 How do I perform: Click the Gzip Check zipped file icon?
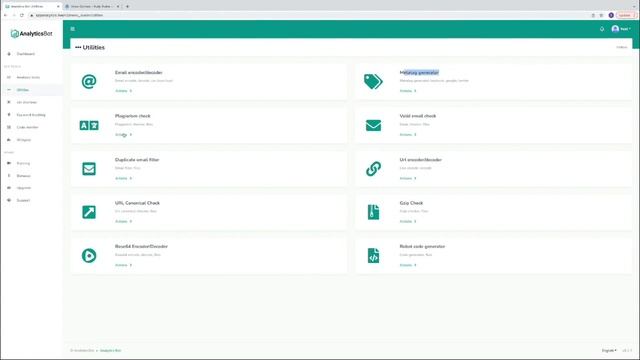(373, 212)
